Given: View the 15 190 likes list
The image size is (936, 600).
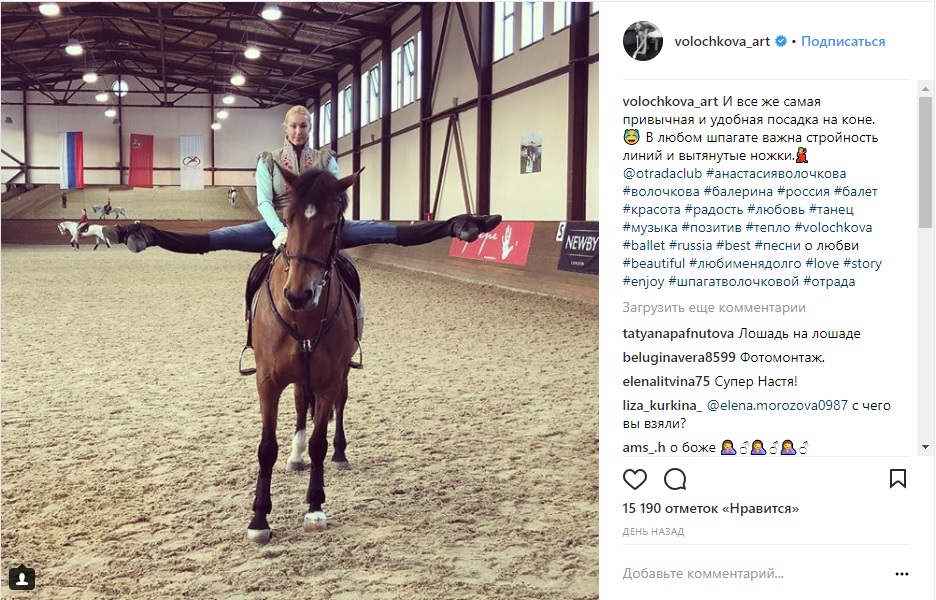Looking at the screenshot, I should tap(710, 509).
